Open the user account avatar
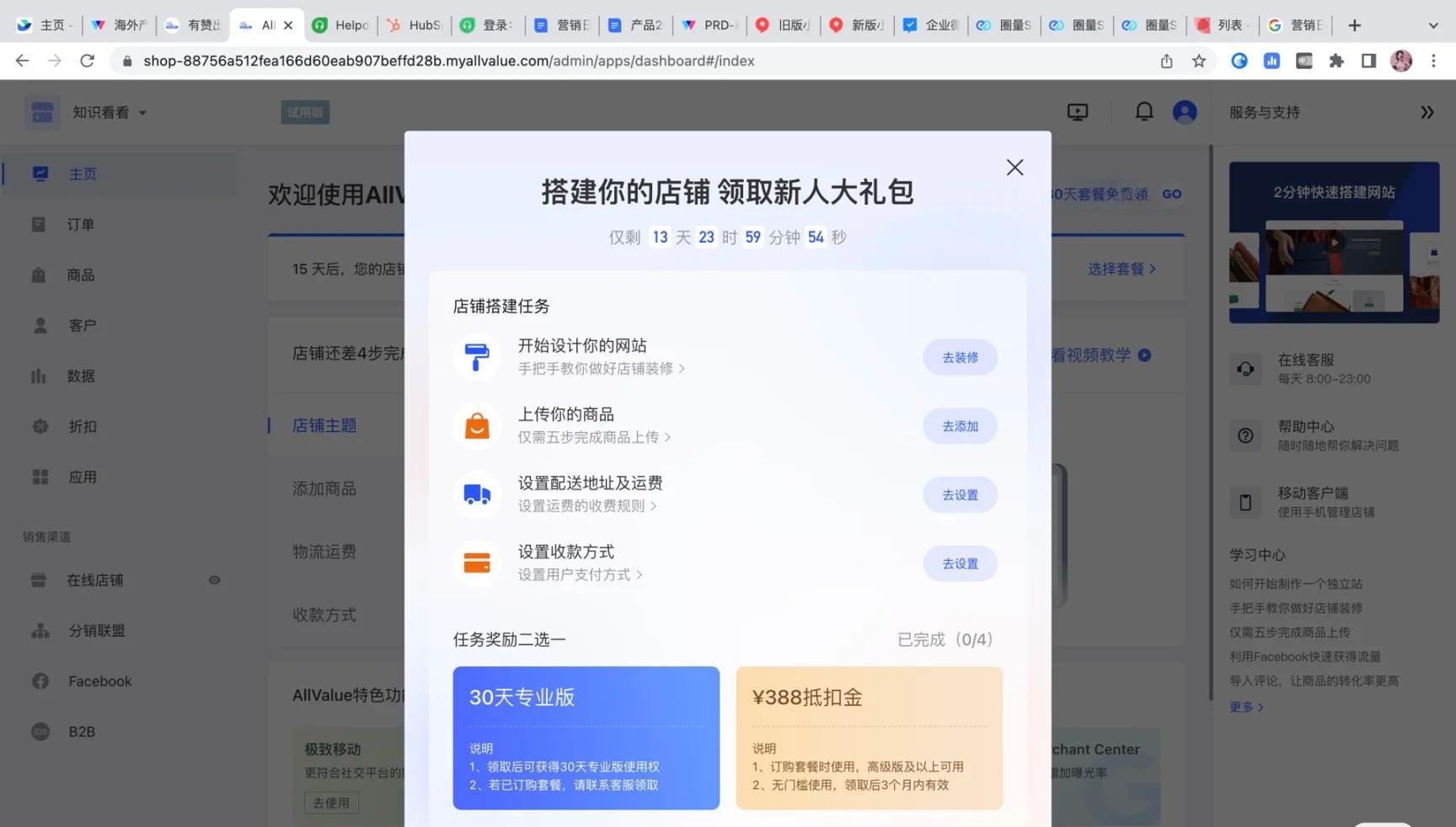The height and width of the screenshot is (827, 1456). 1185,112
